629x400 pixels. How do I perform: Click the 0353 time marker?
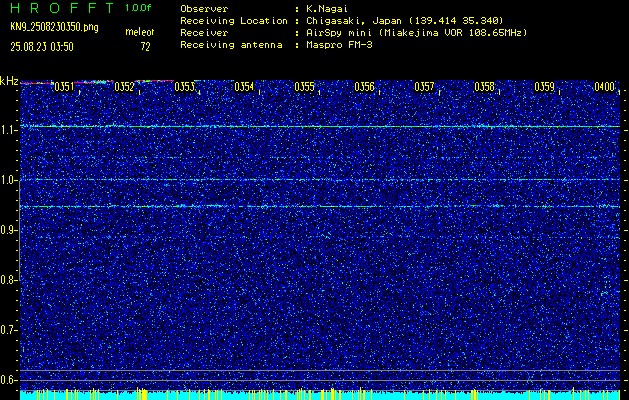[184, 87]
